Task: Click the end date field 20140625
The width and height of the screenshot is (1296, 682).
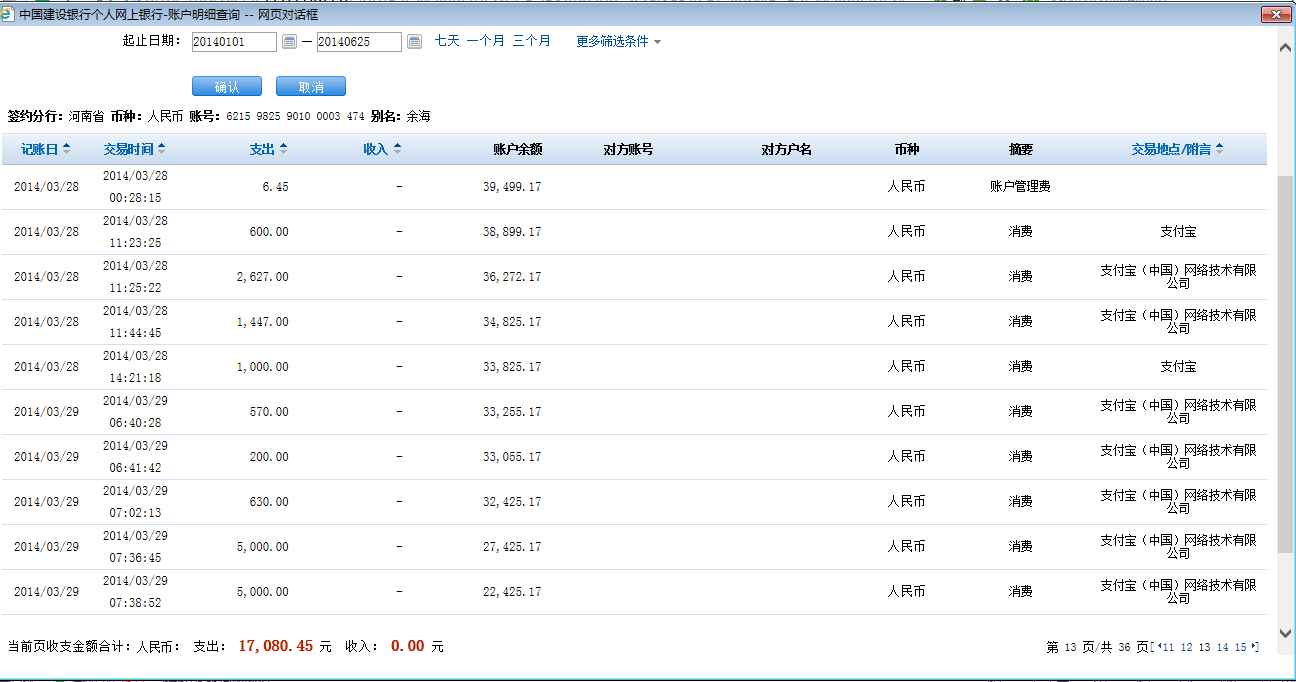Action: tap(359, 42)
